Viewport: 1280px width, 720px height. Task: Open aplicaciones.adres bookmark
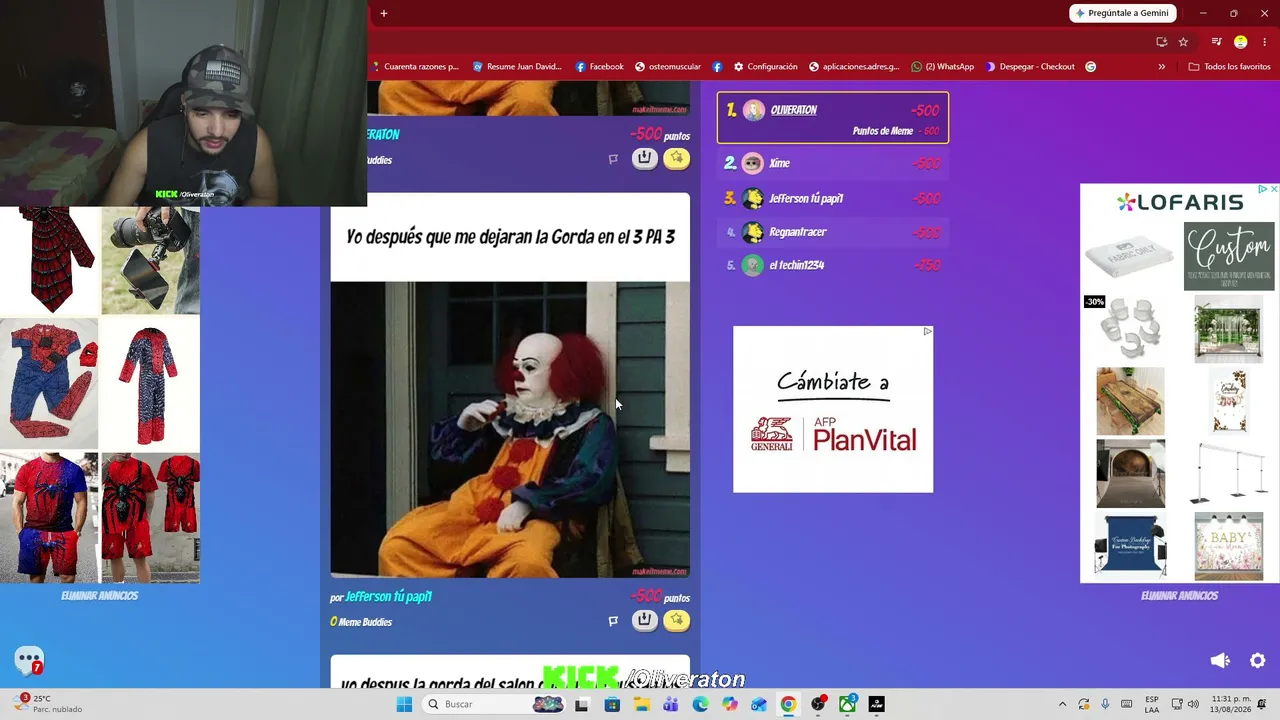pos(853,67)
